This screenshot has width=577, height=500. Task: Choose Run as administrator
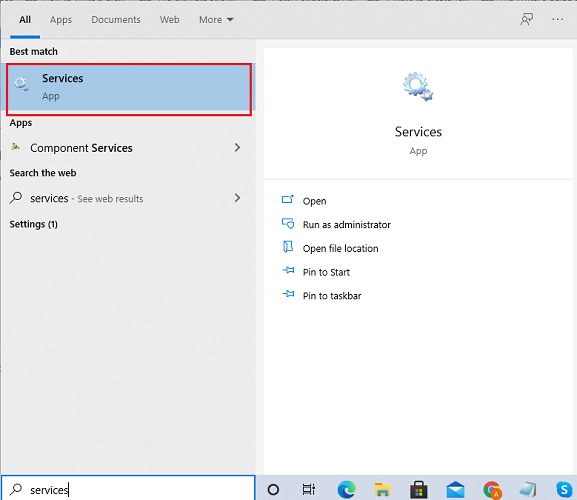coord(347,224)
